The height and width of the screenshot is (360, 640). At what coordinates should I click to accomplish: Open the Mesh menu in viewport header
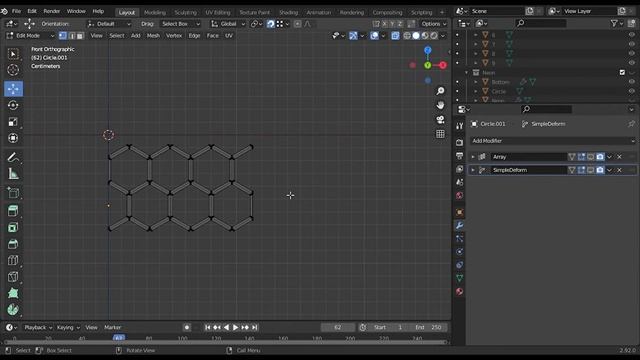click(x=153, y=36)
